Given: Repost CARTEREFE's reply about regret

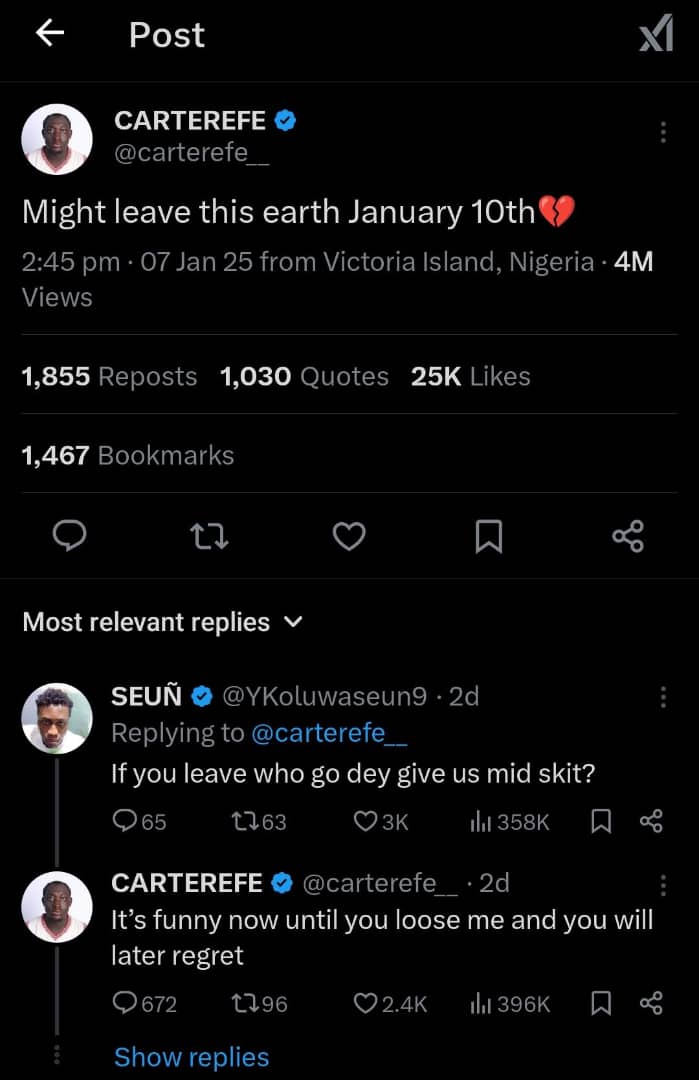Looking at the screenshot, I should pyautogui.click(x=244, y=1003).
